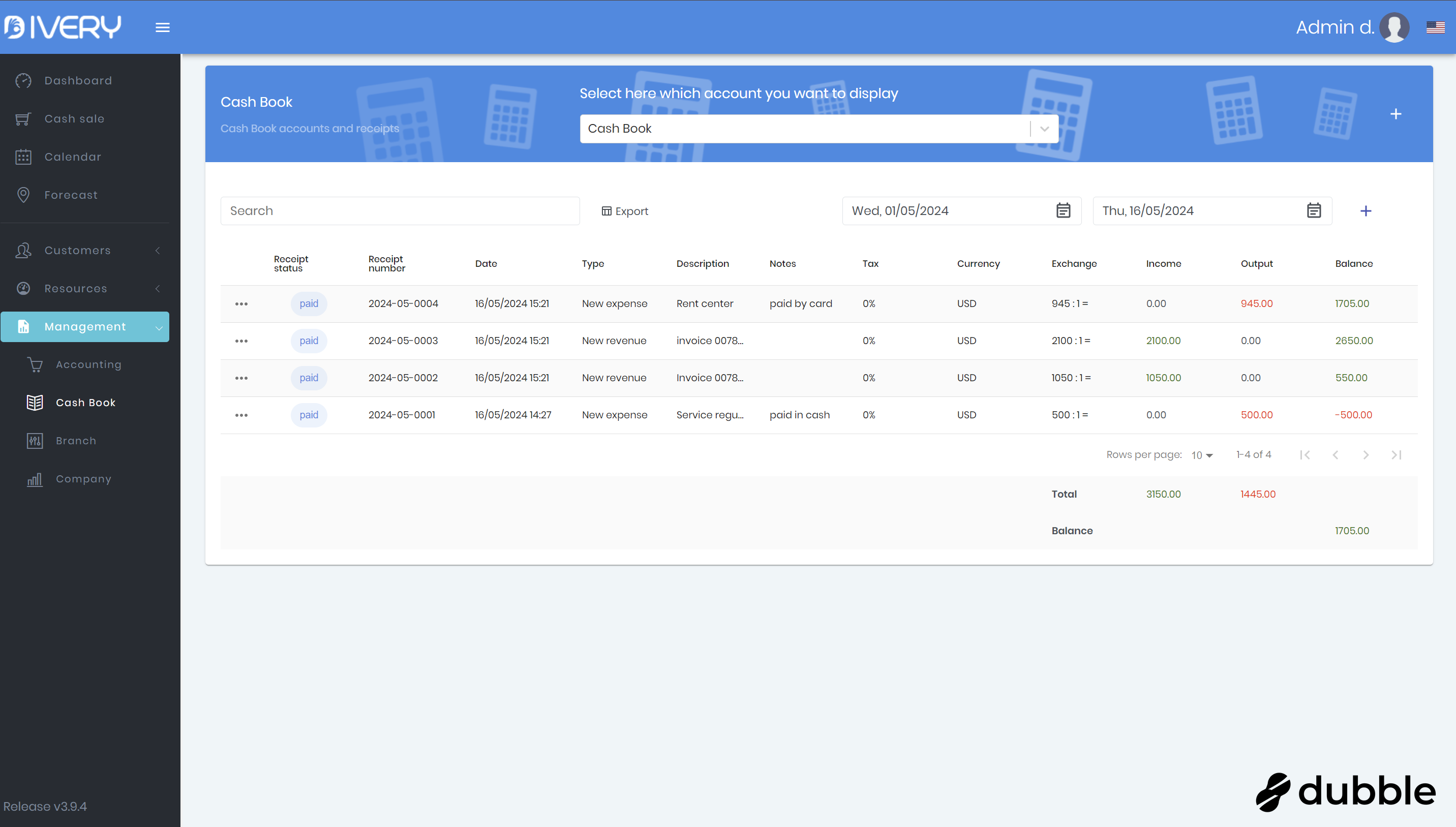Open three-dot menu for receipt 2024-05-0001
1456x827 pixels.
(x=241, y=415)
